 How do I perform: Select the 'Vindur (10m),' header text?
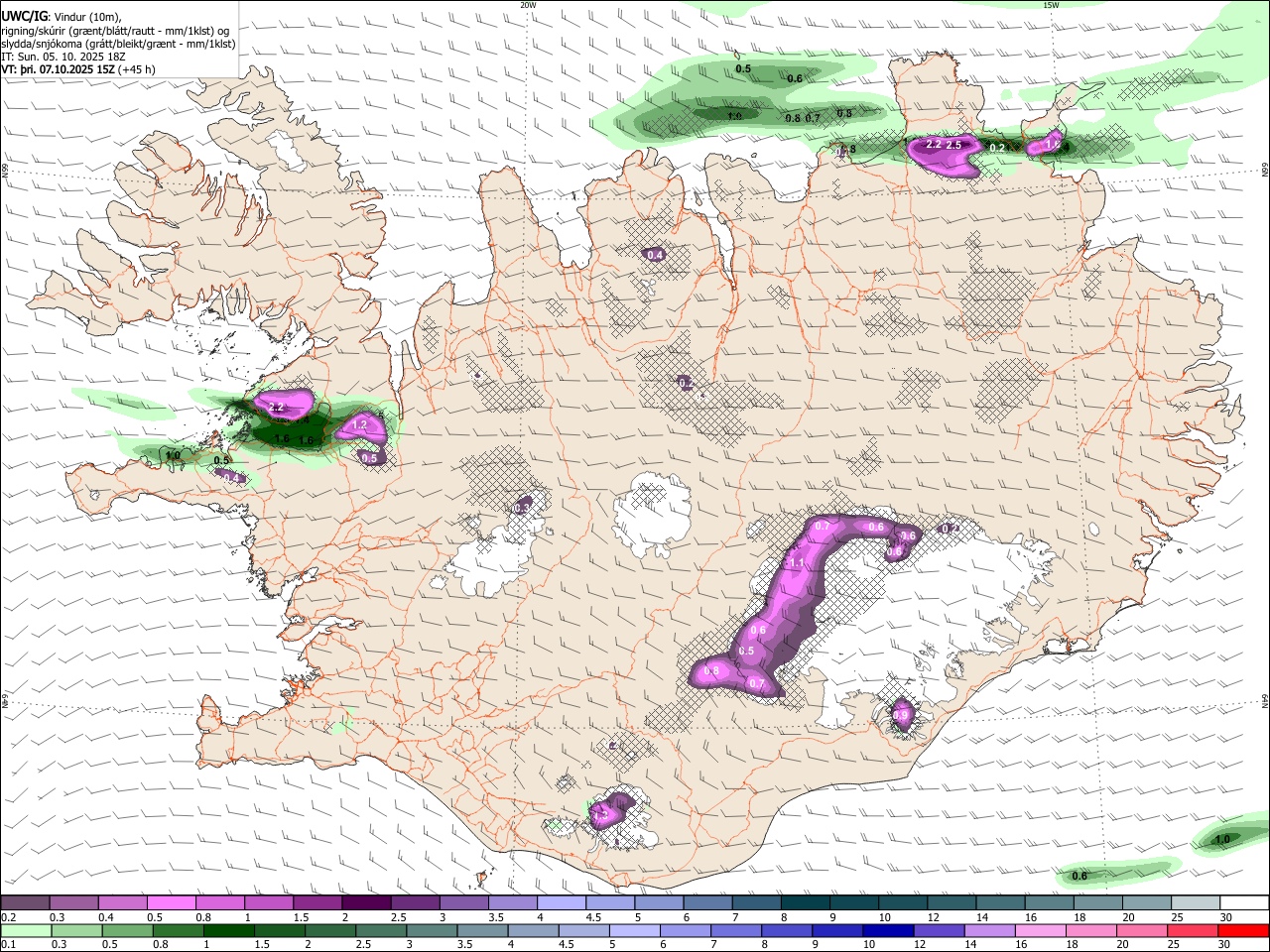pyautogui.click(x=87, y=17)
